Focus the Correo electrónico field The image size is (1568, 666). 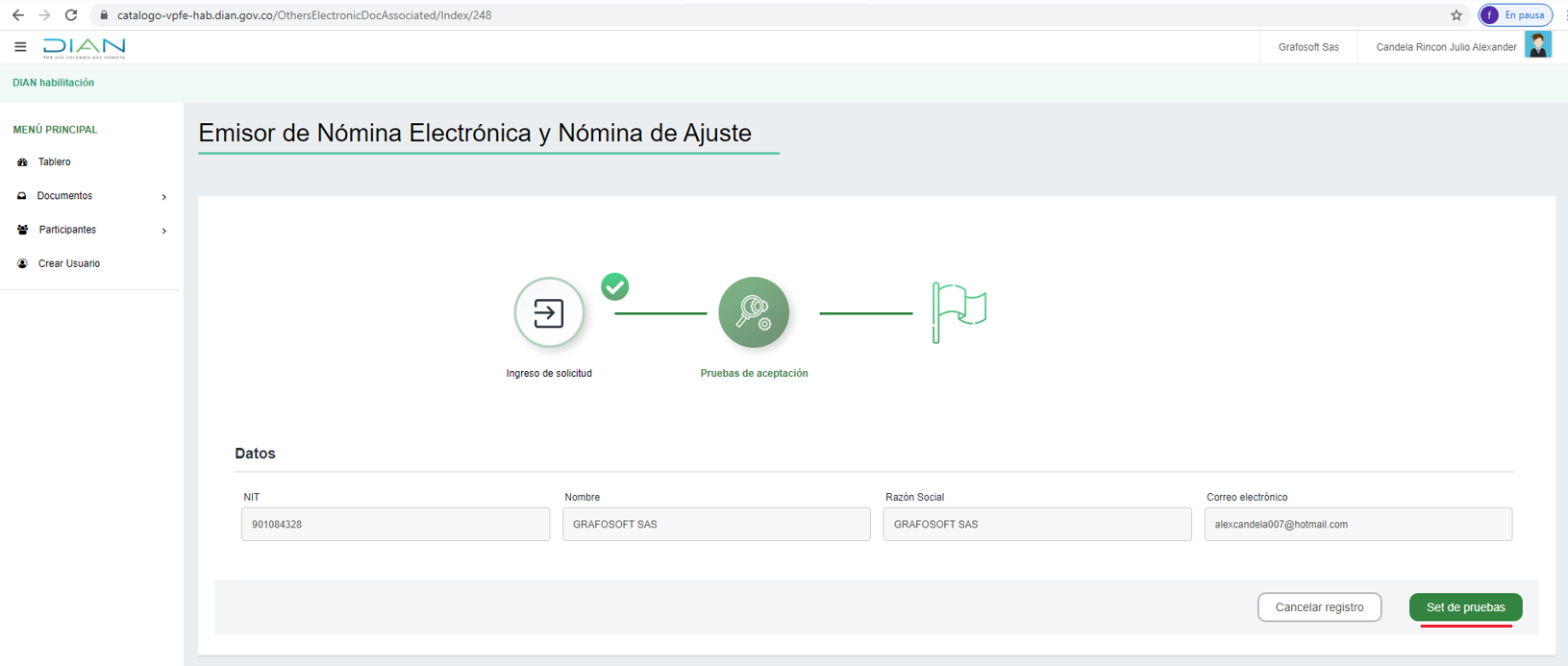point(1357,525)
